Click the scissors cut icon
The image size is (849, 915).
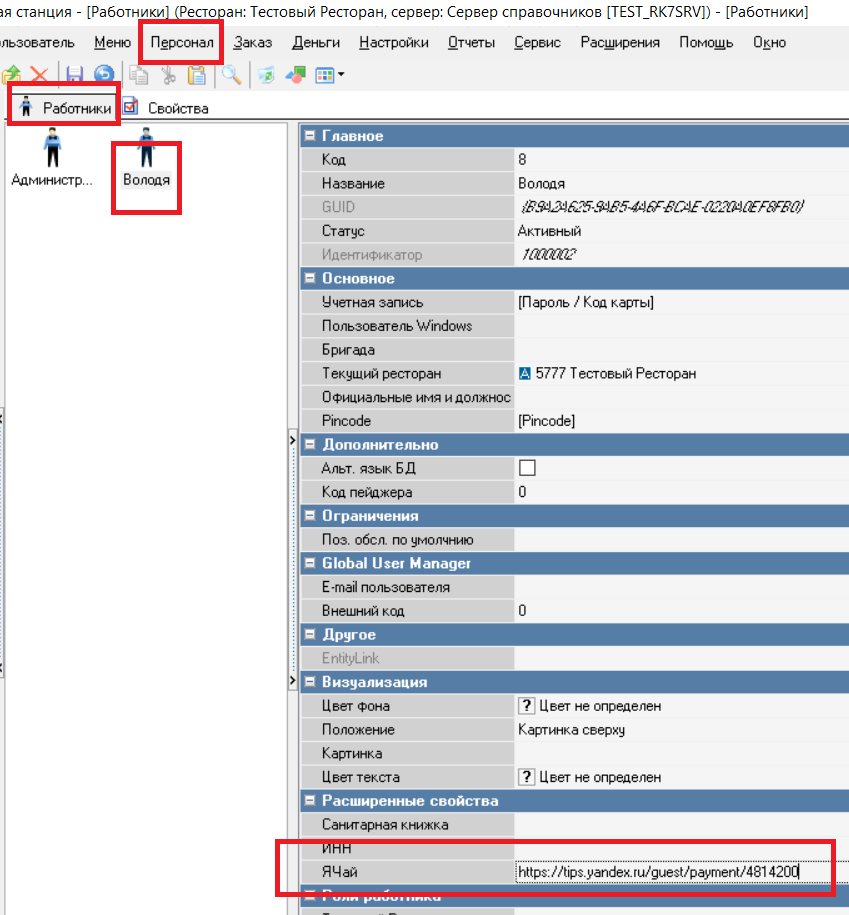tap(168, 75)
